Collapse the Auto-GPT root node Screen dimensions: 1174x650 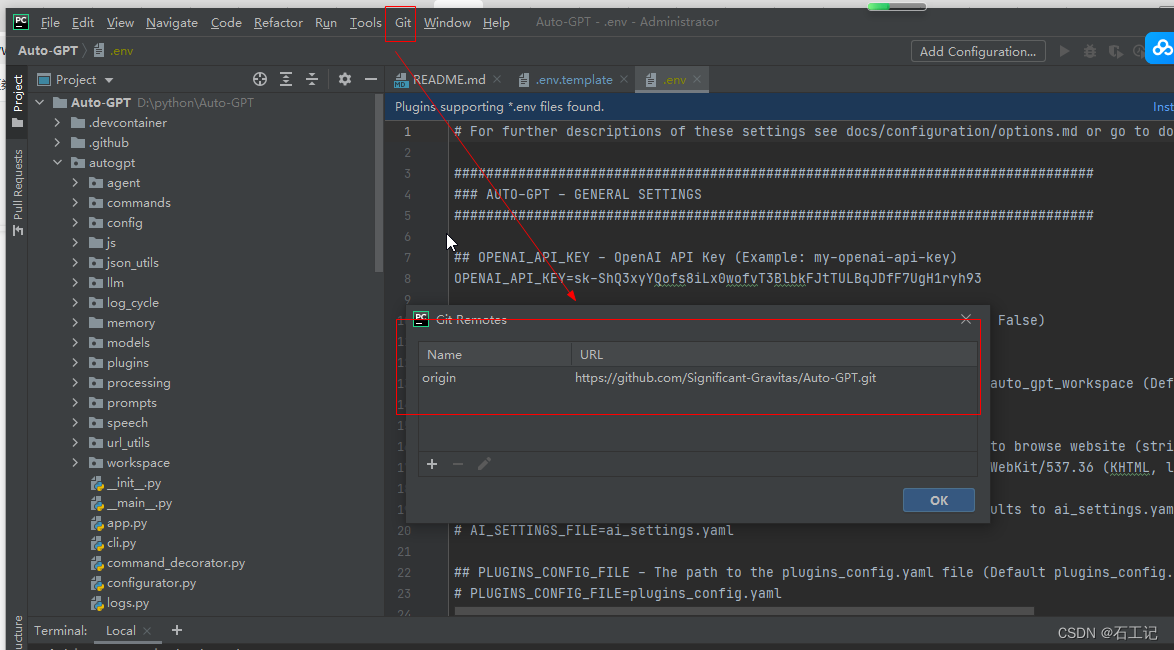(40, 103)
